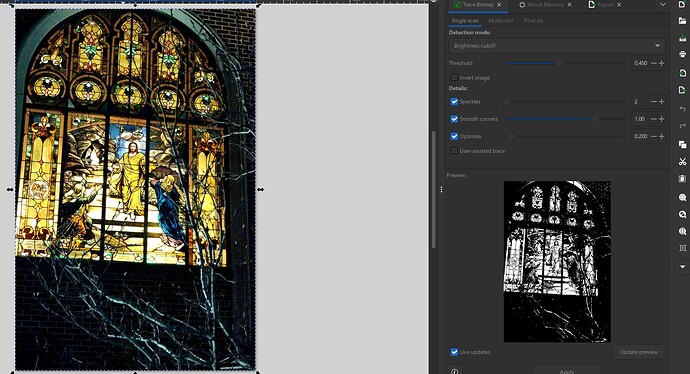690x374 pixels.
Task: Click the Undo arrow icon
Action: pos(683,109)
